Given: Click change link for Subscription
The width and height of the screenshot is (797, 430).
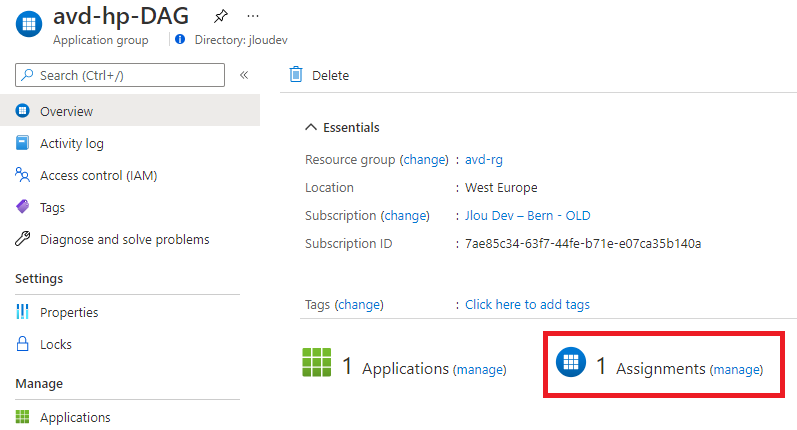Looking at the screenshot, I should (407, 216).
